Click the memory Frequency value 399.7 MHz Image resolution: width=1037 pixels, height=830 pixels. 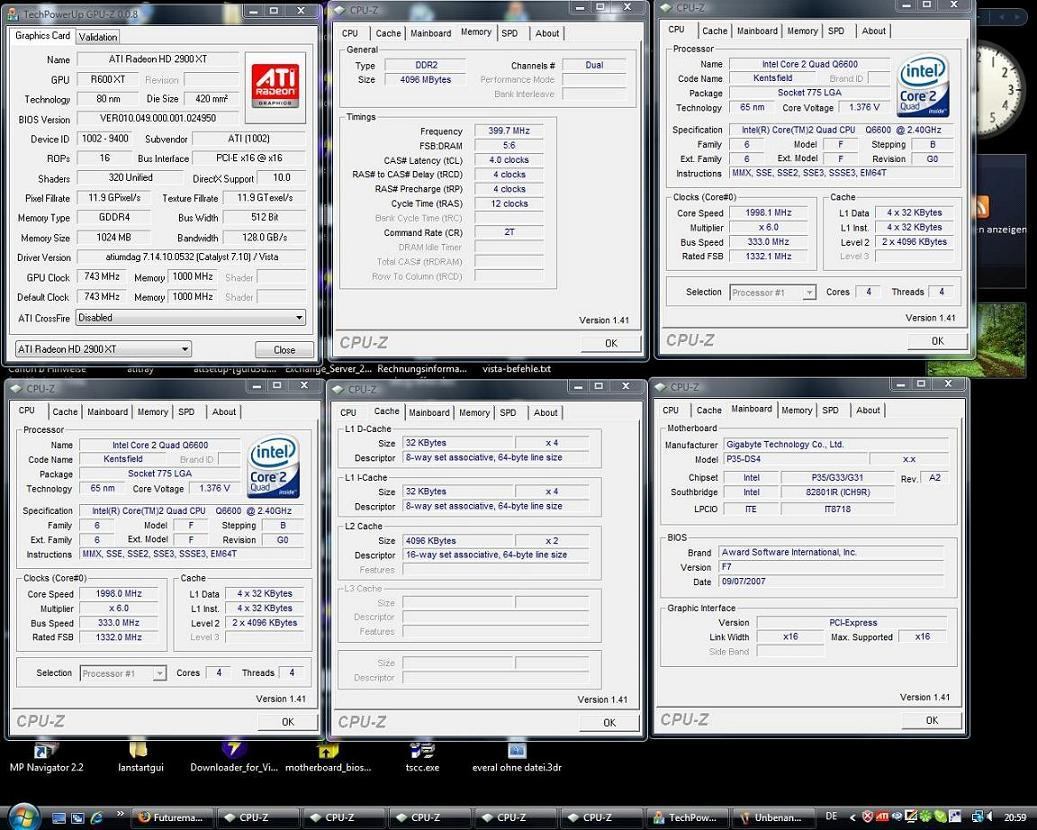509,131
